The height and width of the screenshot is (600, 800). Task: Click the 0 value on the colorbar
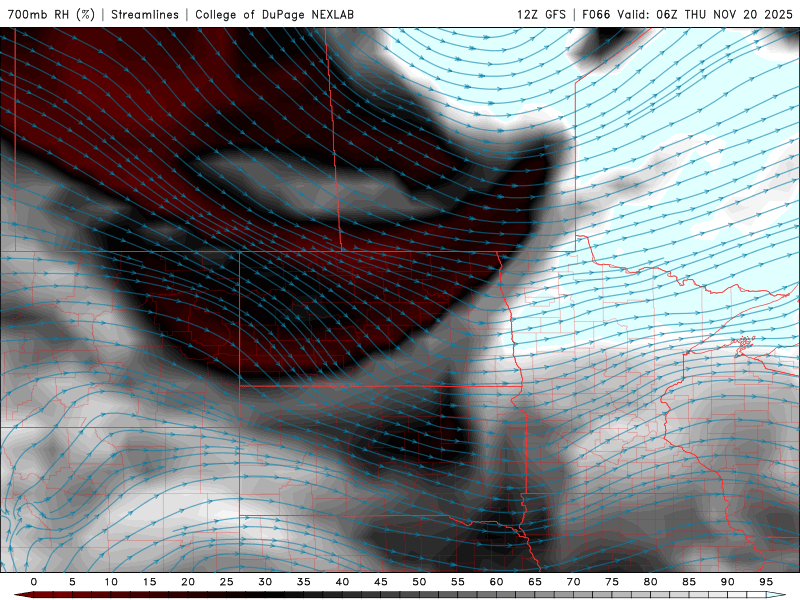(x=34, y=582)
